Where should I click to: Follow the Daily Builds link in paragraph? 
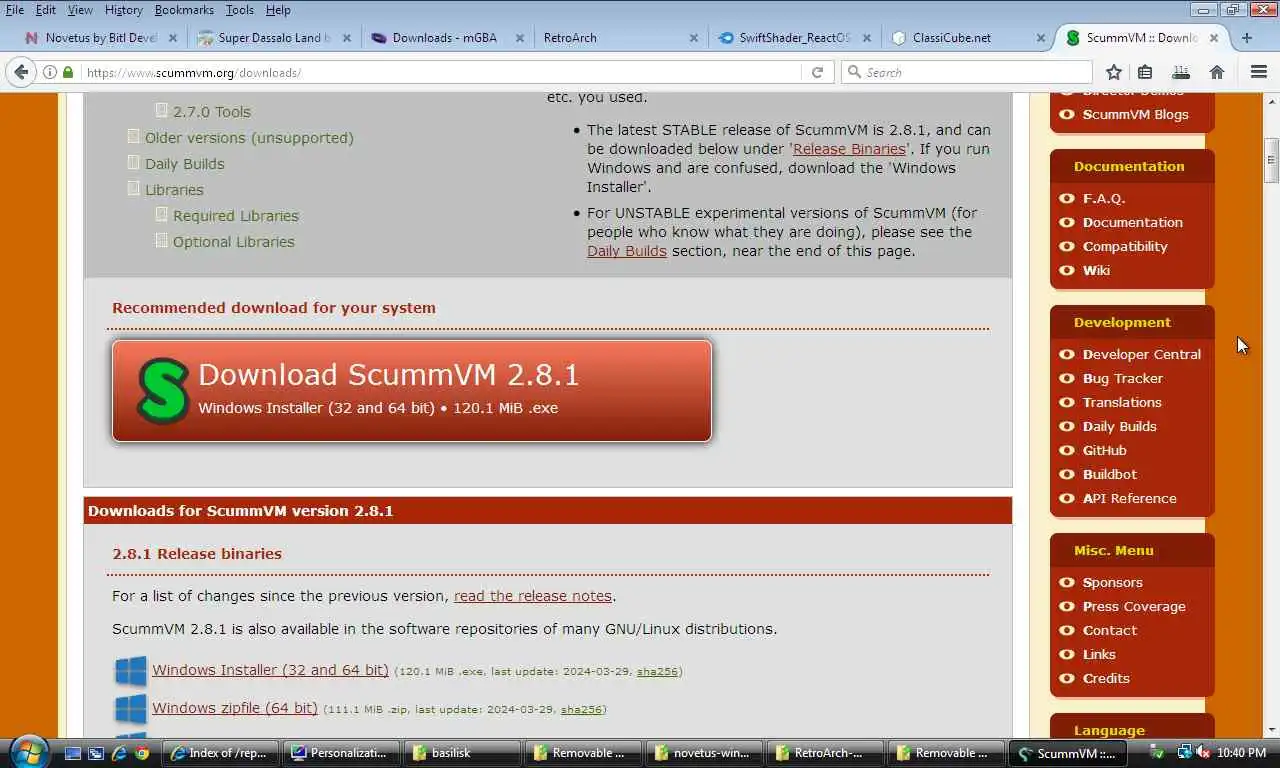(627, 251)
